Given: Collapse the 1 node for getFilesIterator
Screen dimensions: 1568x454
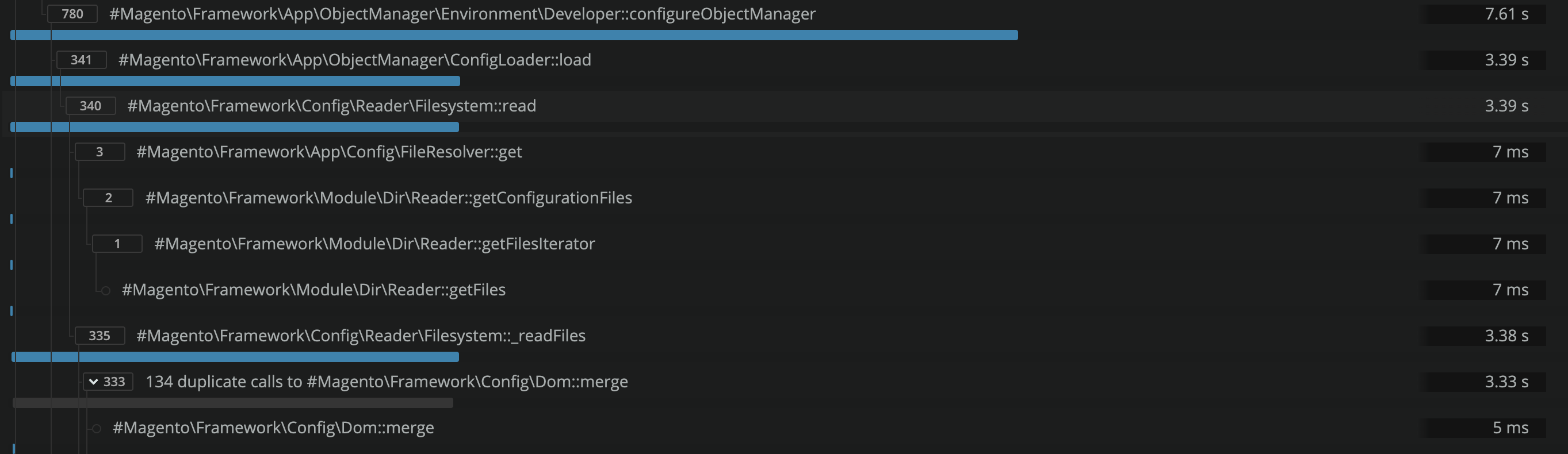Looking at the screenshot, I should pos(117,244).
